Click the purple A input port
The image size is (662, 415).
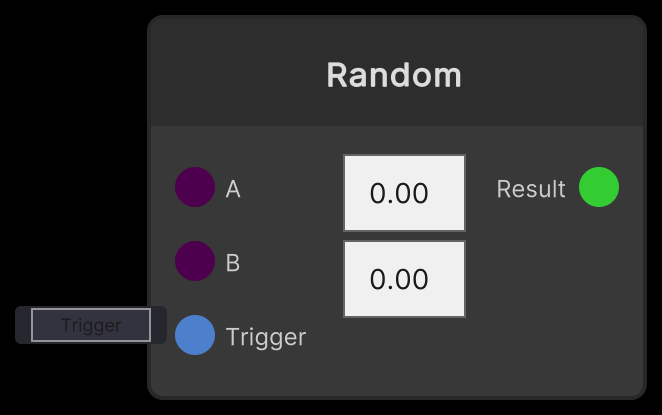195,188
